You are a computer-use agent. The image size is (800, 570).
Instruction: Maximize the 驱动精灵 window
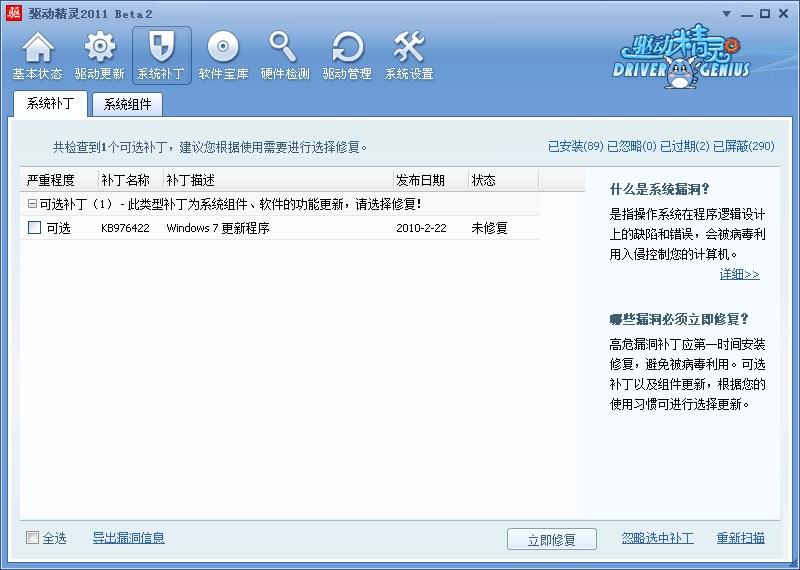765,14
